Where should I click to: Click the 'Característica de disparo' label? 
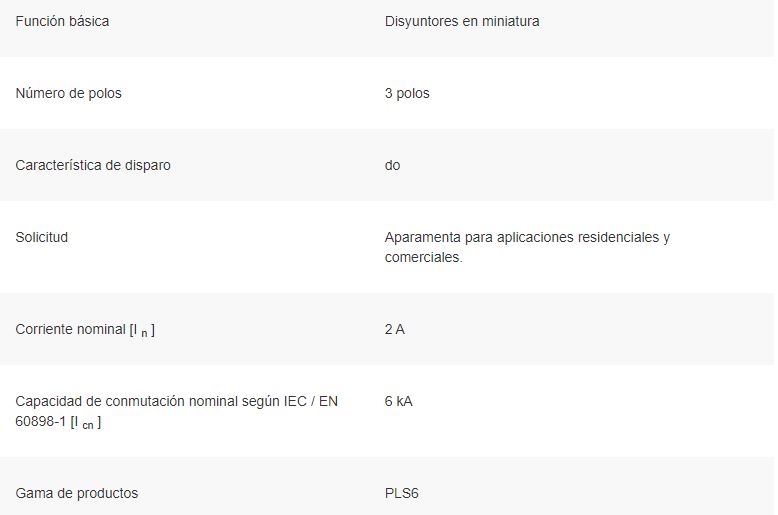click(93, 165)
